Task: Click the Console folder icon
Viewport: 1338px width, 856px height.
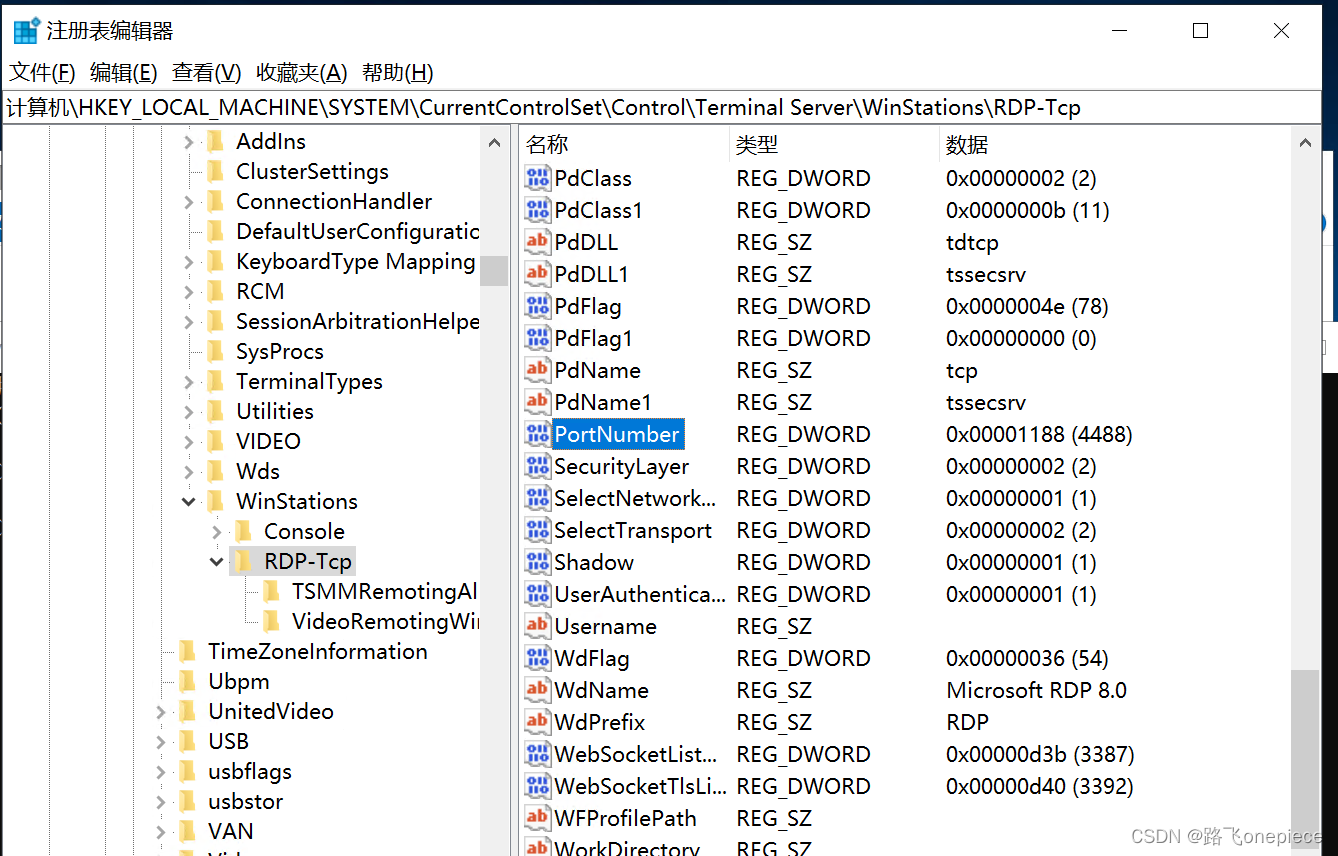Action: [x=244, y=532]
